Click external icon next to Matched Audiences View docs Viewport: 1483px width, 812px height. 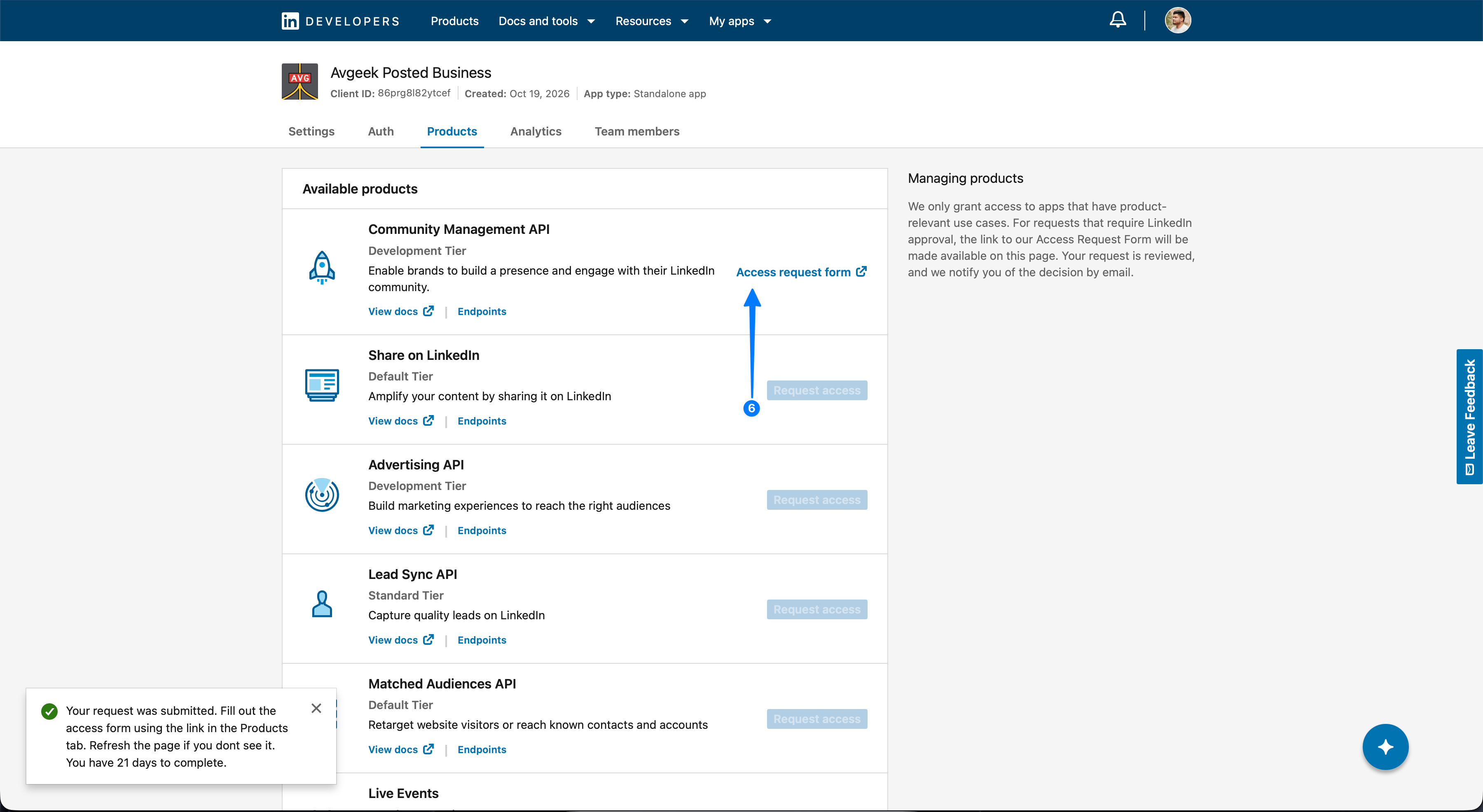click(x=428, y=749)
